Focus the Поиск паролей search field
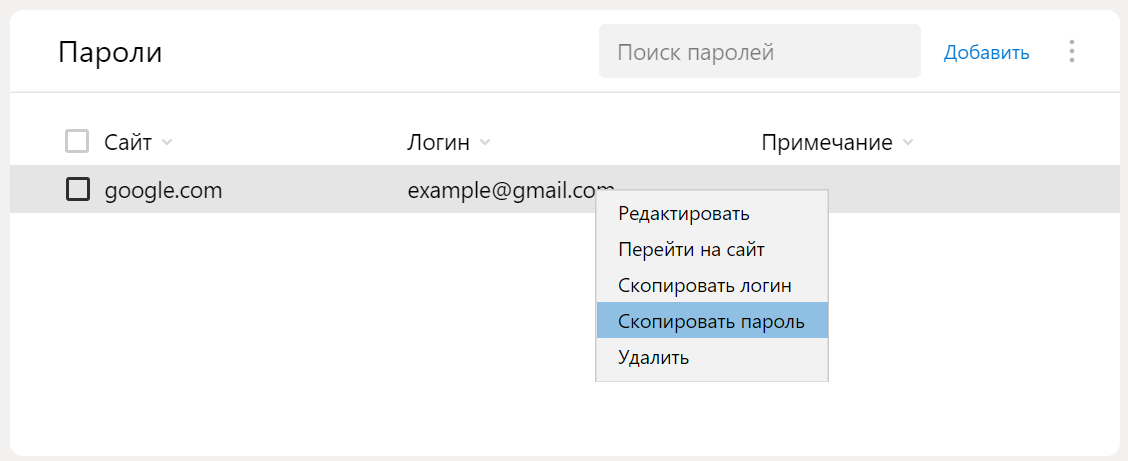 coord(759,52)
